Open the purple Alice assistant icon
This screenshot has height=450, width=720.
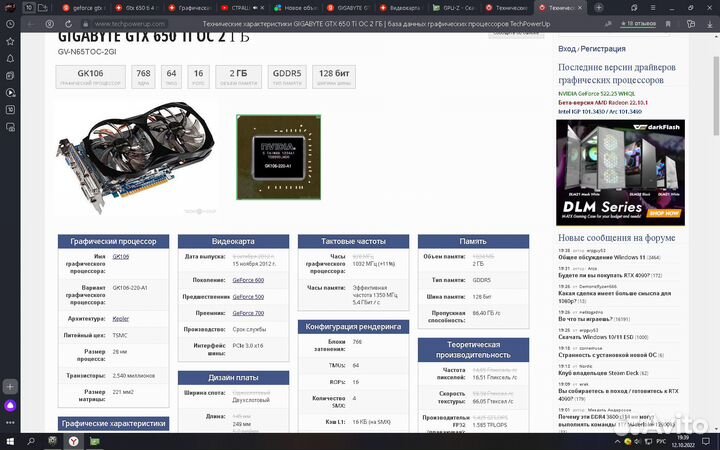(10, 405)
